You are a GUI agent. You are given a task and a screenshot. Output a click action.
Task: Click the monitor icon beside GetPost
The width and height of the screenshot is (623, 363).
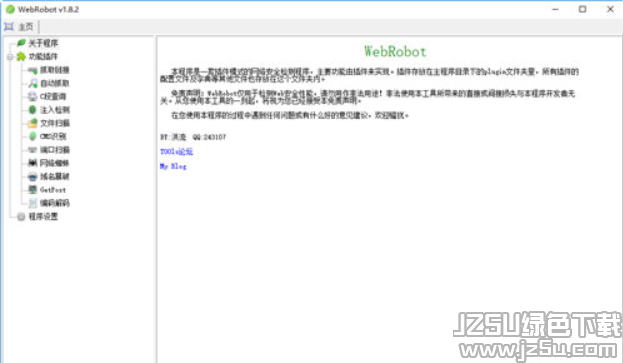coord(33,190)
